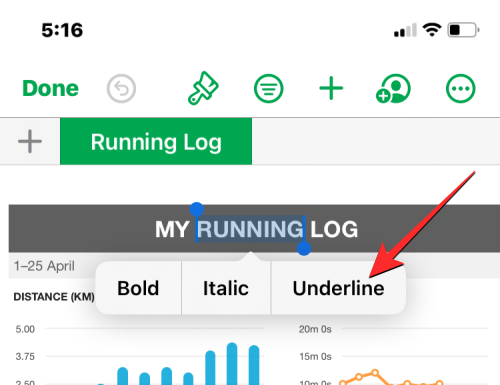Screen dimensions: 500x385
Task: Tap the tallest blue distance bar
Action: click(x=232, y=363)
